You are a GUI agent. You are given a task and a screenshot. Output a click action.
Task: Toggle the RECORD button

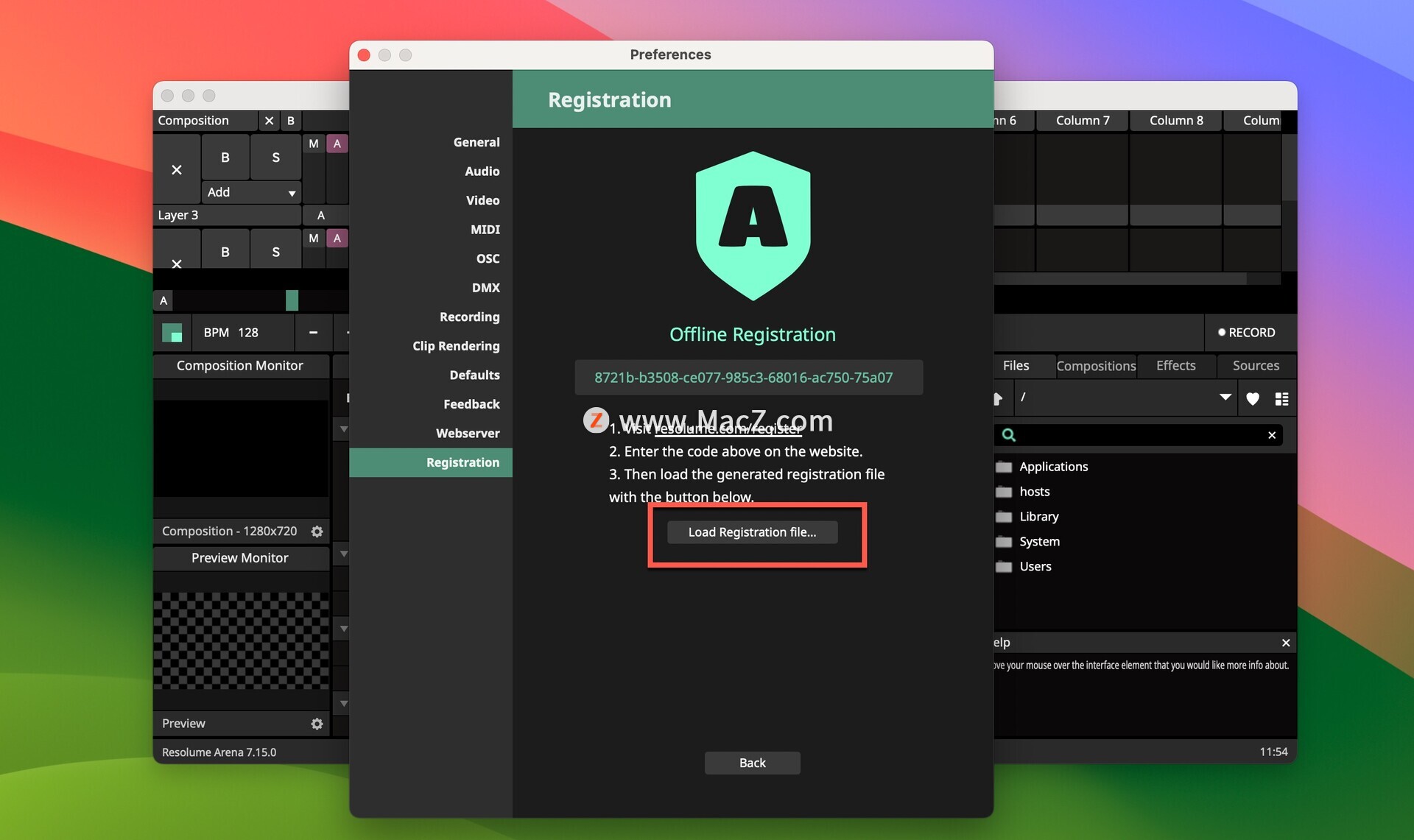click(x=1247, y=333)
